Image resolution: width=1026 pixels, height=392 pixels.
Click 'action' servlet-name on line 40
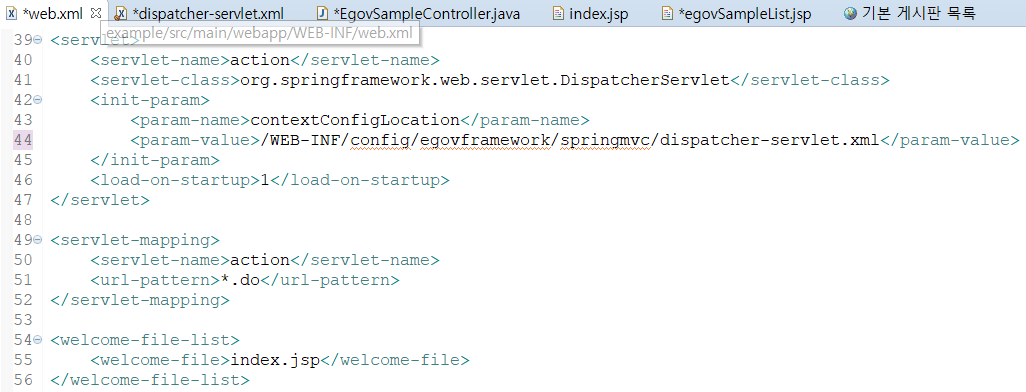[x=260, y=60]
